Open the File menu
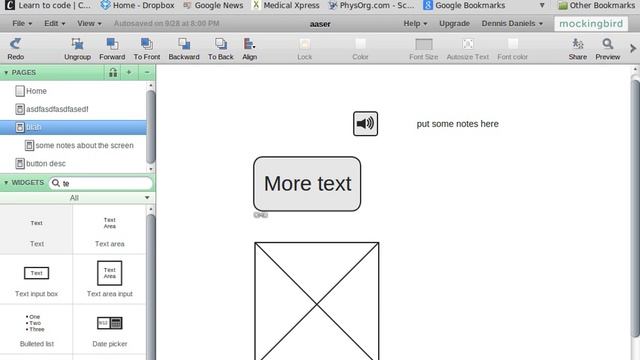The image size is (640, 360). point(22,23)
